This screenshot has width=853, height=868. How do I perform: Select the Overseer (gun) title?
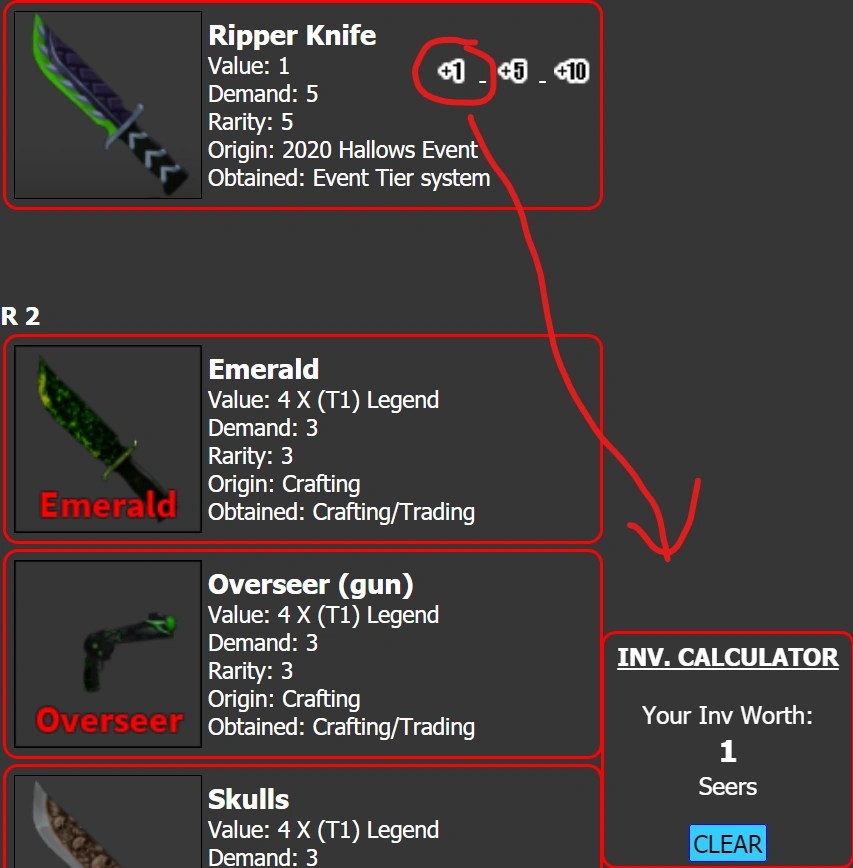(311, 585)
